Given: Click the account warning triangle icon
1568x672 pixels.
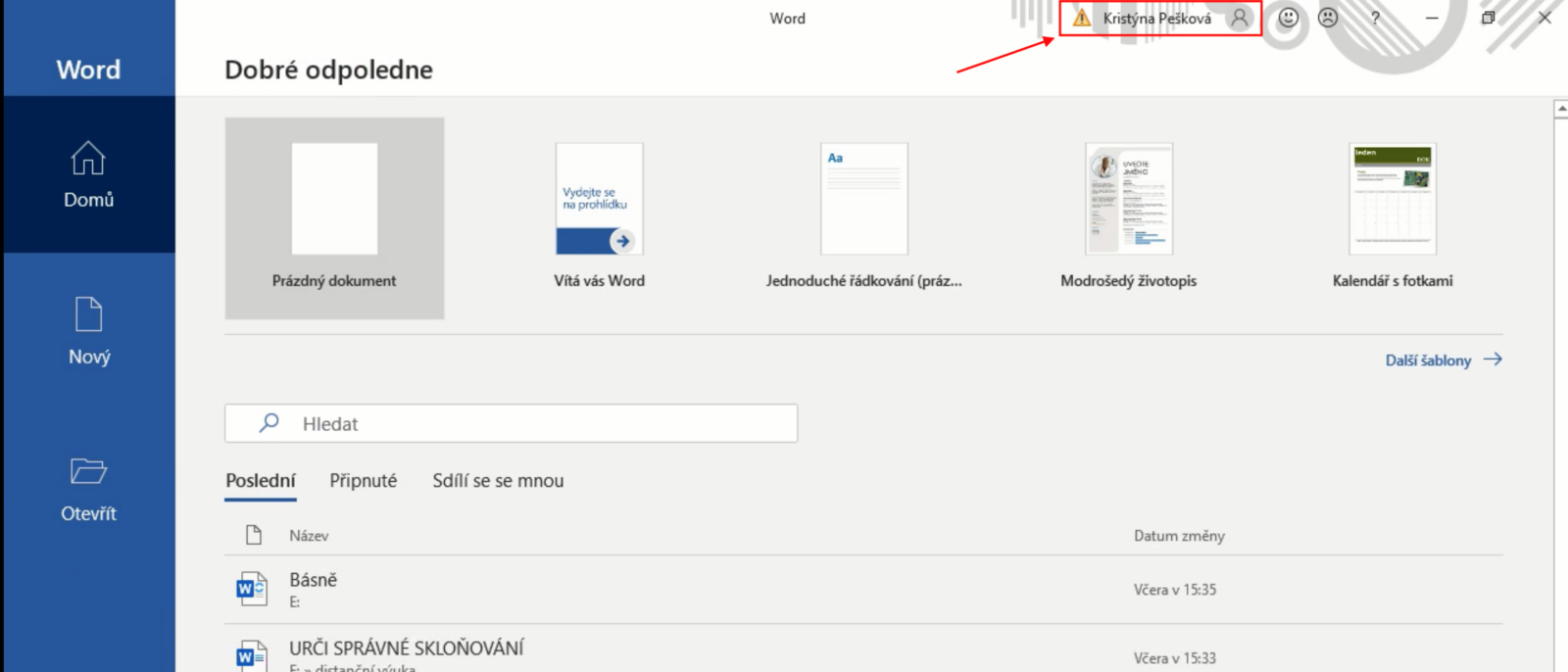Looking at the screenshot, I should 1081,18.
